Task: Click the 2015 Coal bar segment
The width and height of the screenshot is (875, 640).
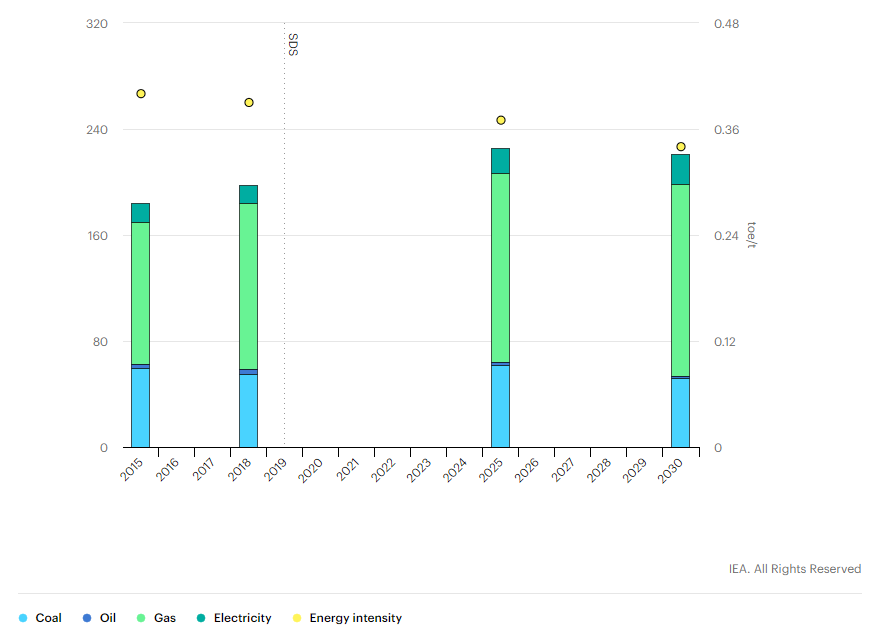Action: pos(140,408)
